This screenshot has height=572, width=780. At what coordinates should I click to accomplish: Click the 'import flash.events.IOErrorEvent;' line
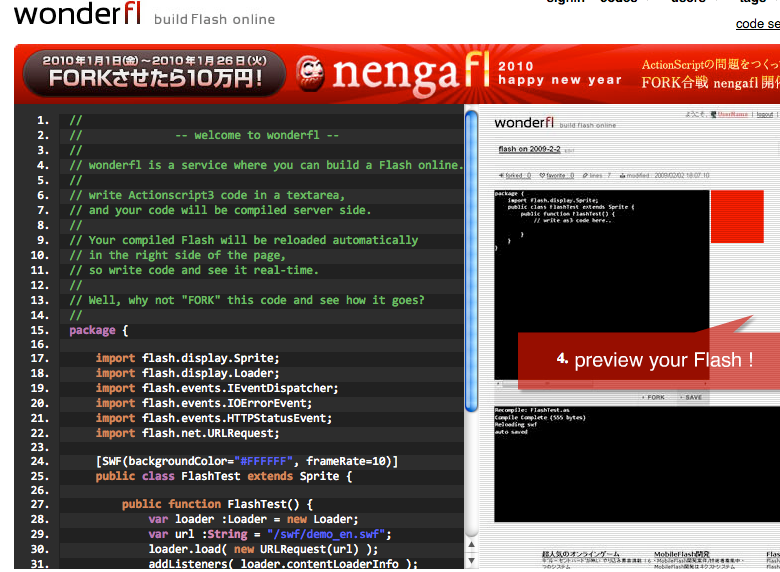click(204, 403)
